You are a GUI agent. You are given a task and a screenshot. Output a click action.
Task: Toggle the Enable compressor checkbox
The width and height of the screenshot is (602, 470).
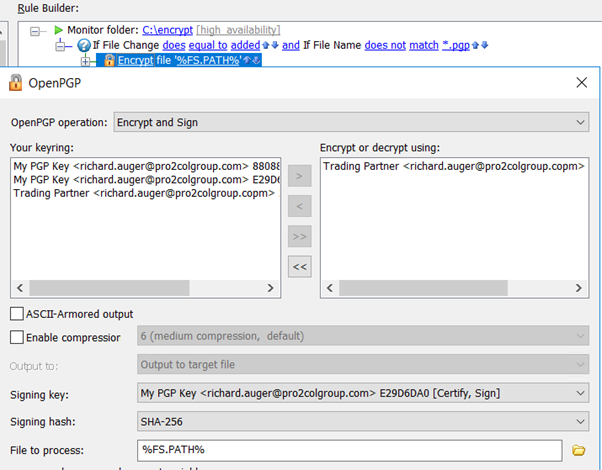(x=17, y=338)
